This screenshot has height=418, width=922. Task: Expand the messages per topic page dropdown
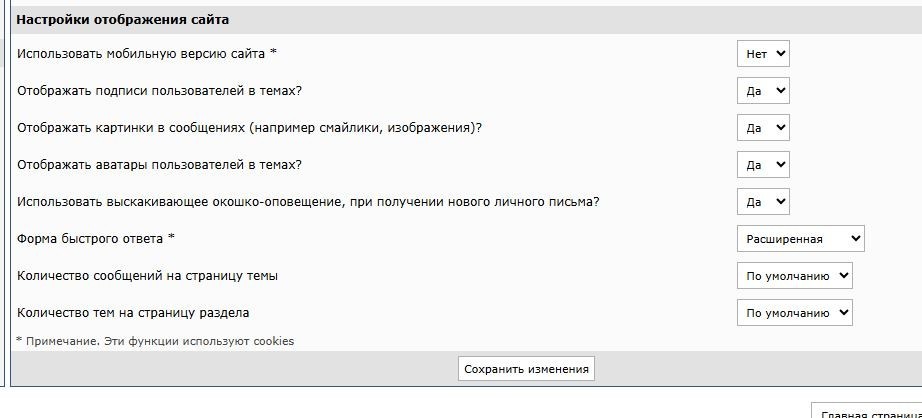(x=794, y=276)
